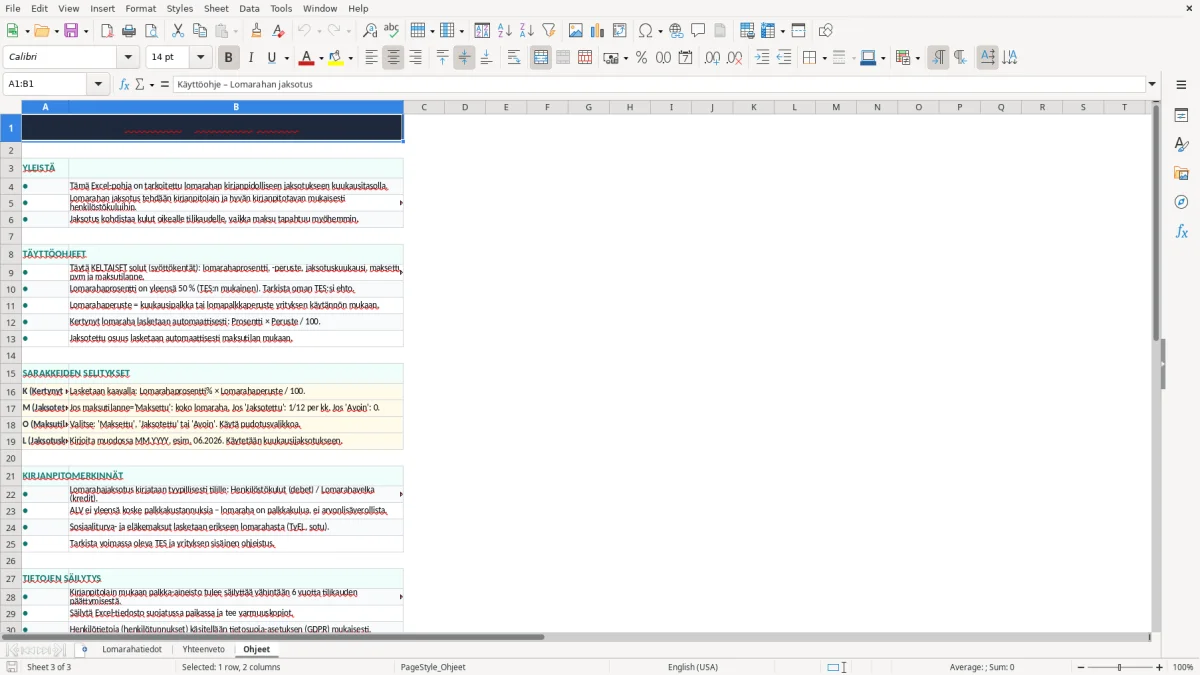The image size is (1200, 675).
Task: Click the Insert Chart icon
Action: [x=598, y=31]
